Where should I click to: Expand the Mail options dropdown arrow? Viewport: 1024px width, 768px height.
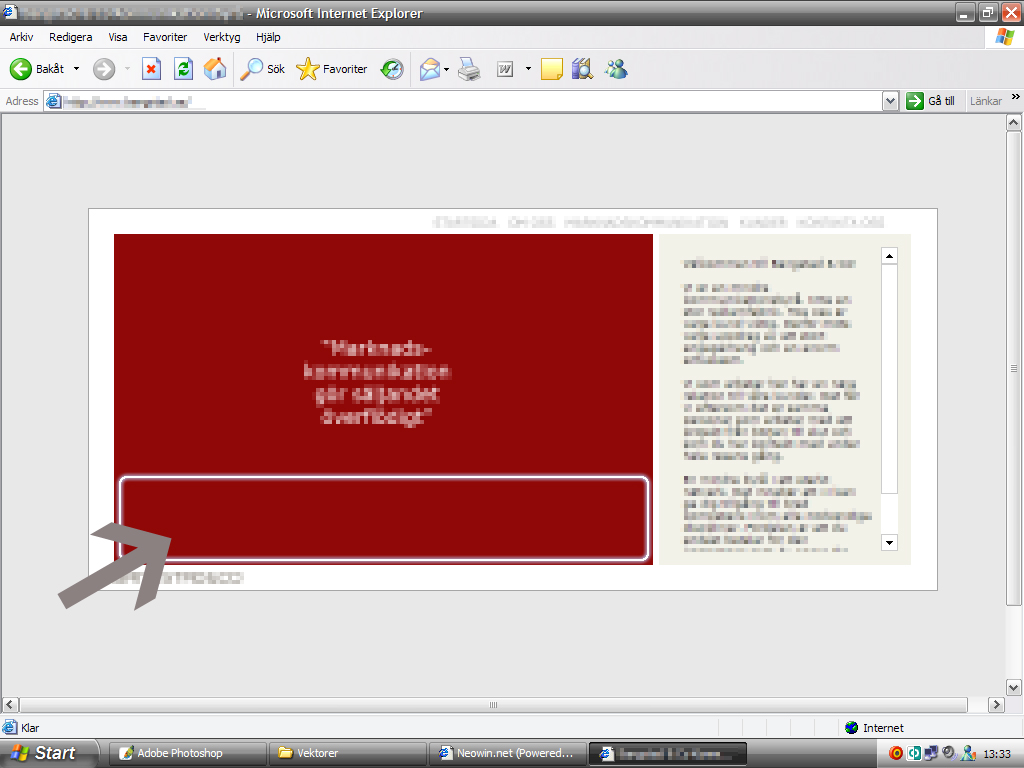coord(447,69)
